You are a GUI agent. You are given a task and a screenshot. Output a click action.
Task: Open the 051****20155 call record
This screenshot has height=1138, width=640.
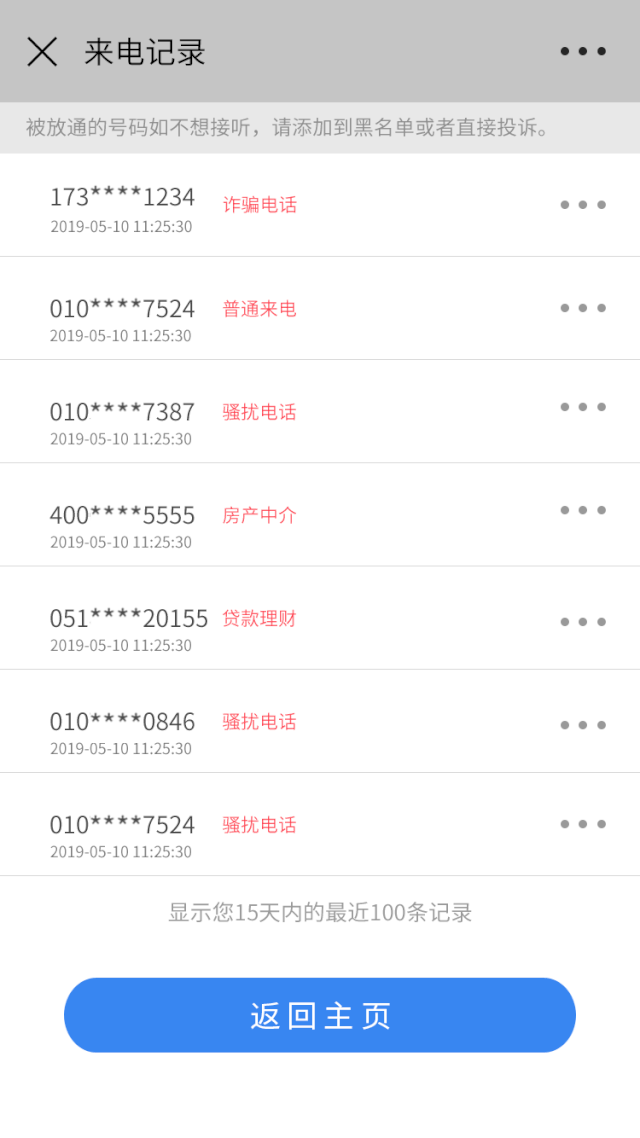pyautogui.click(x=129, y=619)
